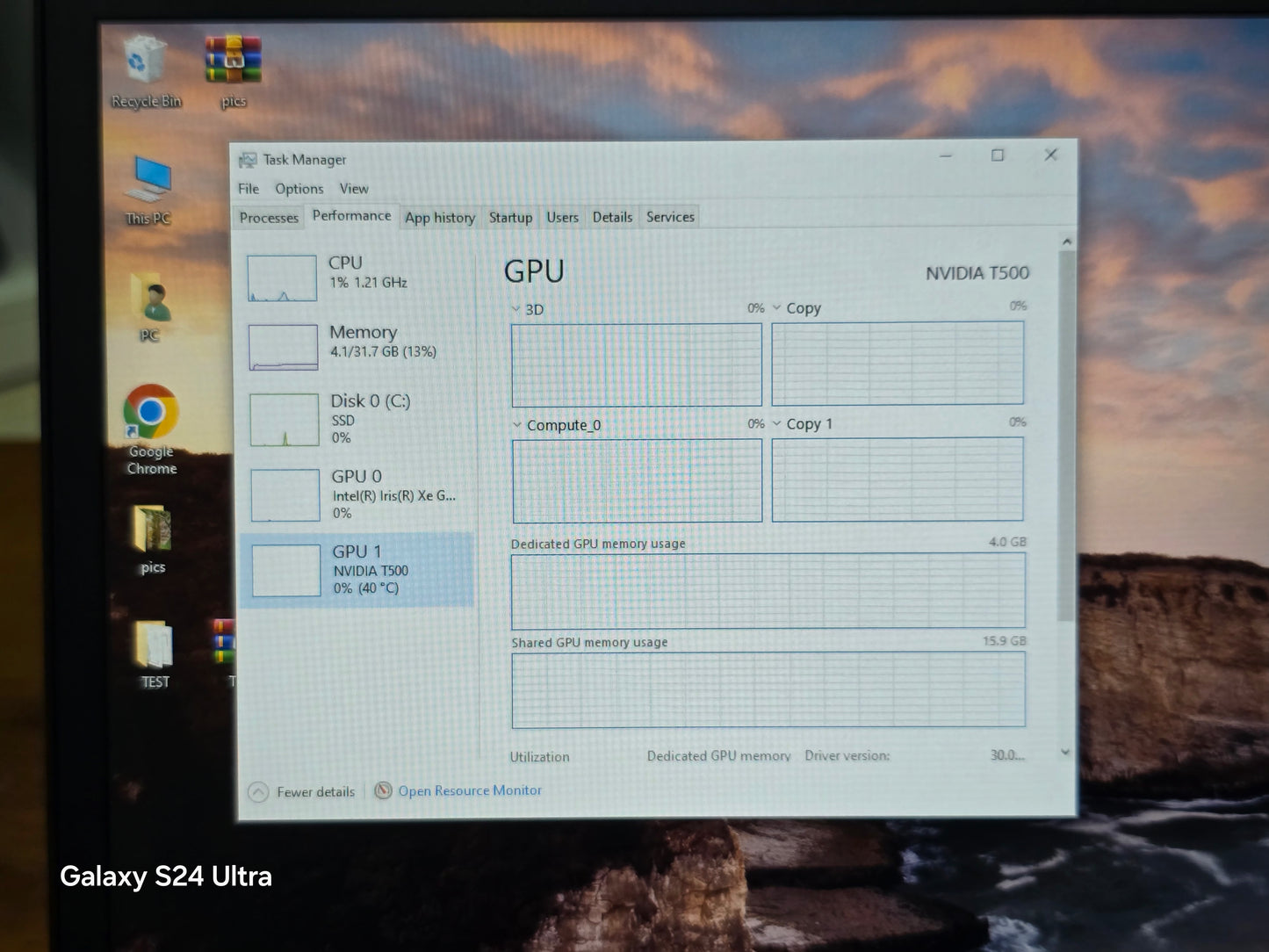Click the Shared GPU memory usage graph
This screenshot has width=1269, height=952.
pos(768,689)
